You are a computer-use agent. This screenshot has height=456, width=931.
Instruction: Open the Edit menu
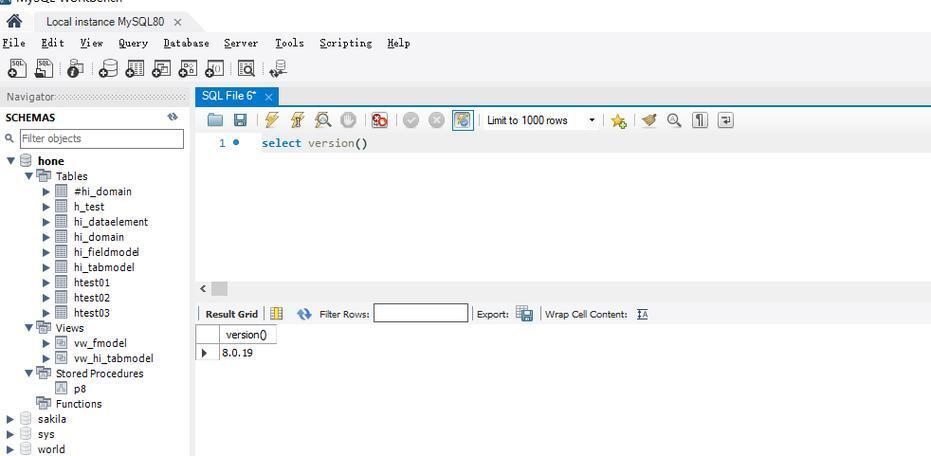(52, 43)
